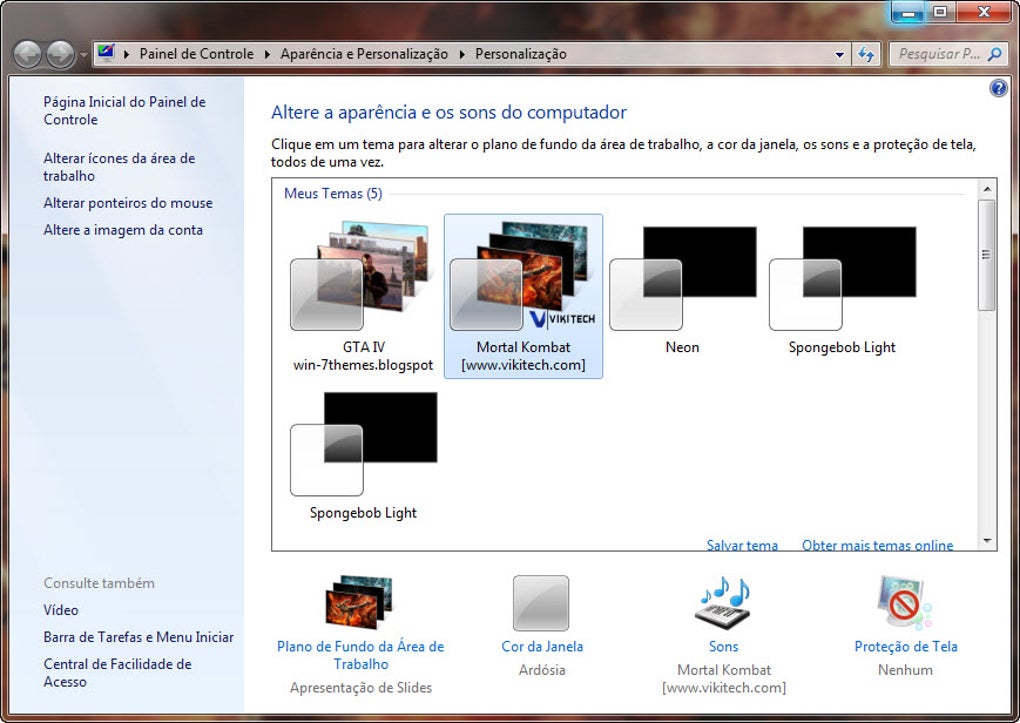The image size is (1020, 723).
Task: Click the Forward navigation arrow button
Action: click(60, 55)
